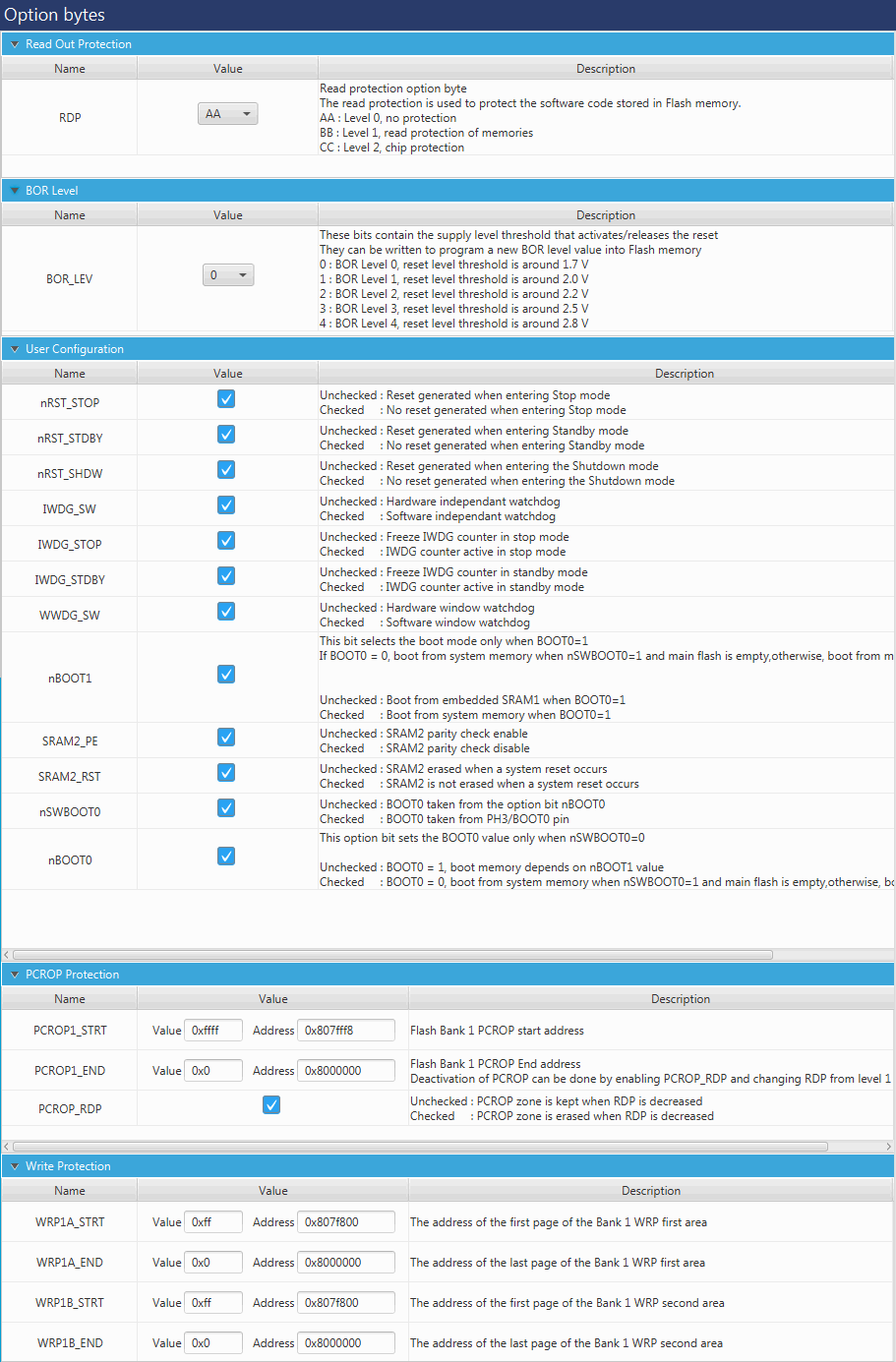Edit the WRP1B_STRT value field
This screenshot has height=1362, width=896.
[213, 1303]
